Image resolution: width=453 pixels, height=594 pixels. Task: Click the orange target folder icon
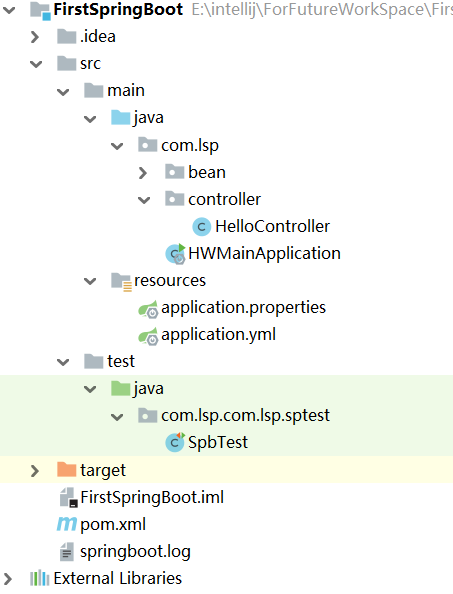67,469
